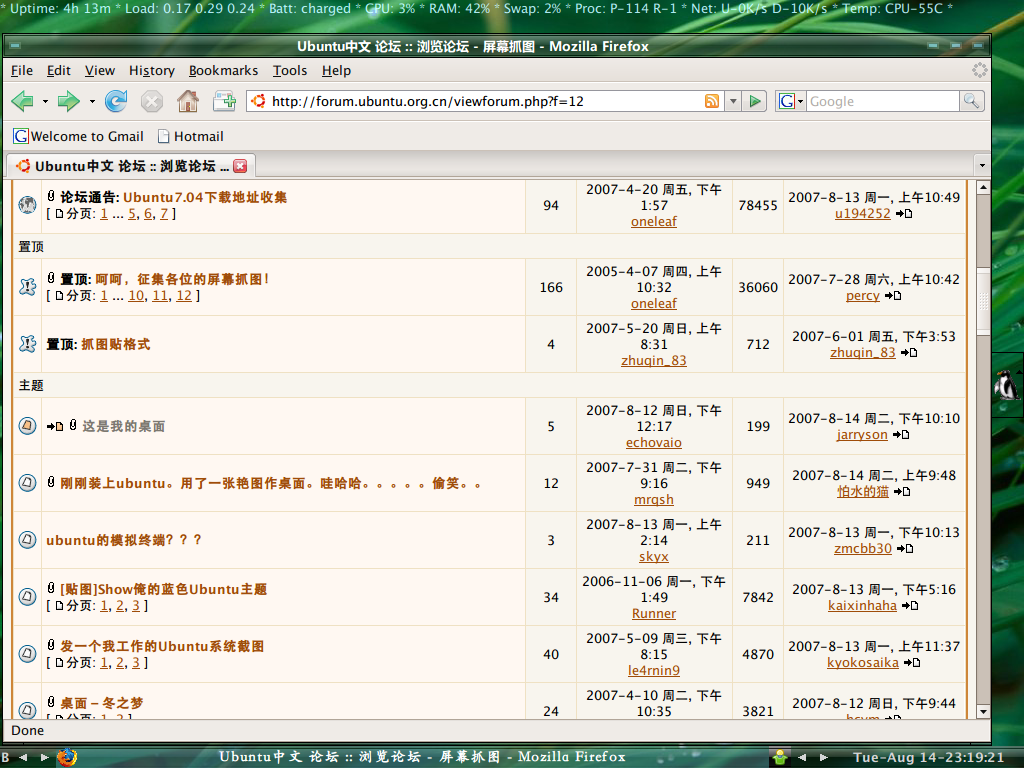Click the Firefox taskbar window title entry
The width and height of the screenshot is (1024, 768).
pos(422,757)
